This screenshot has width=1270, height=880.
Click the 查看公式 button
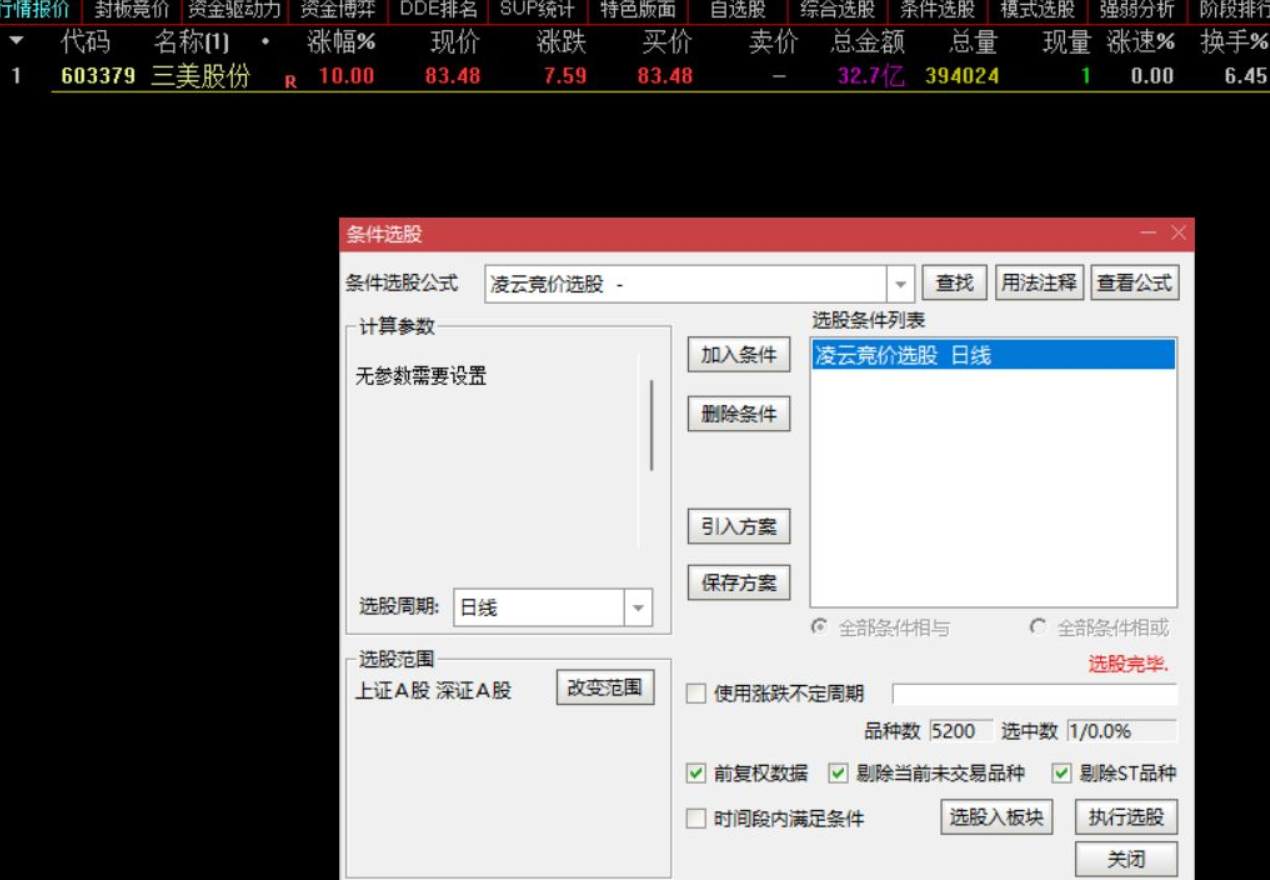[x=1134, y=283]
